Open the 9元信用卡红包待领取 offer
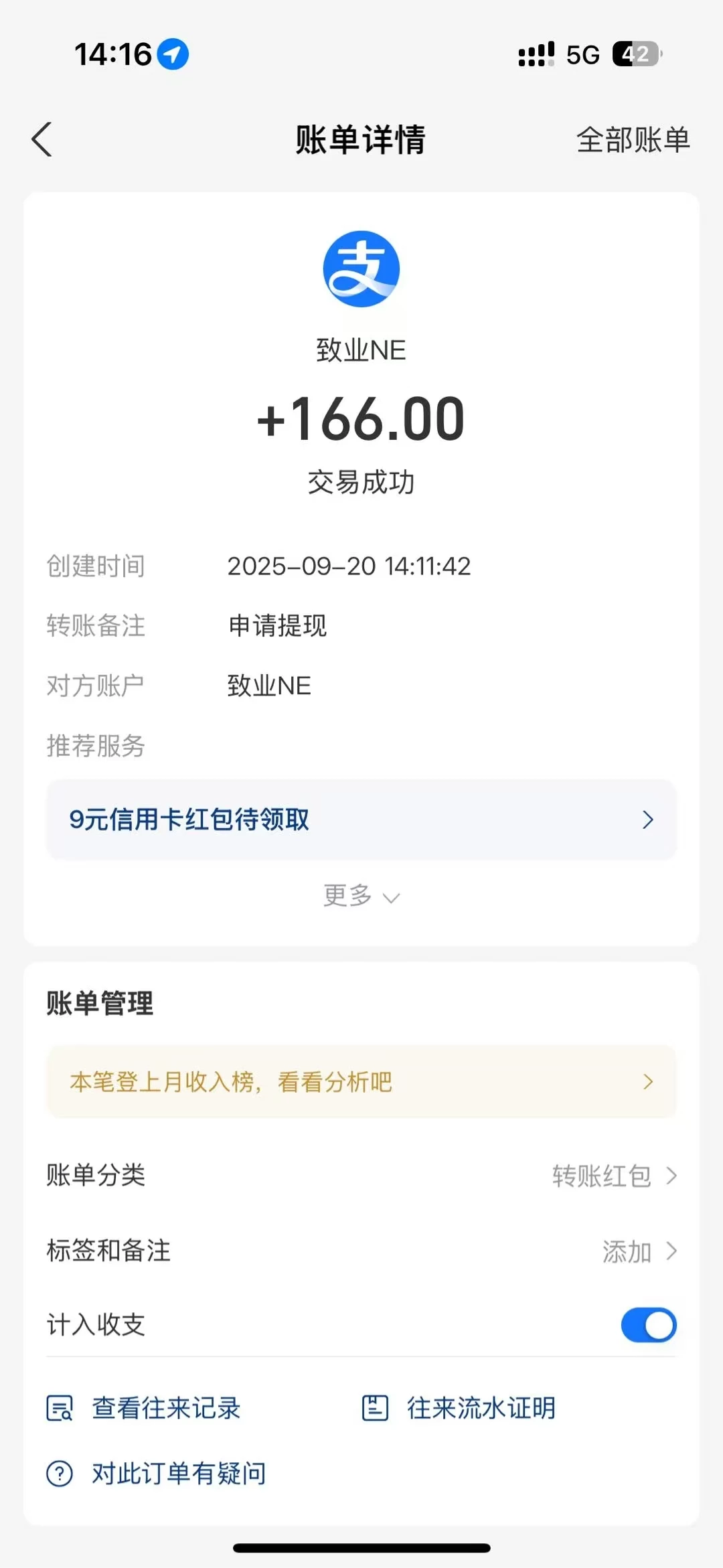 pos(361,819)
